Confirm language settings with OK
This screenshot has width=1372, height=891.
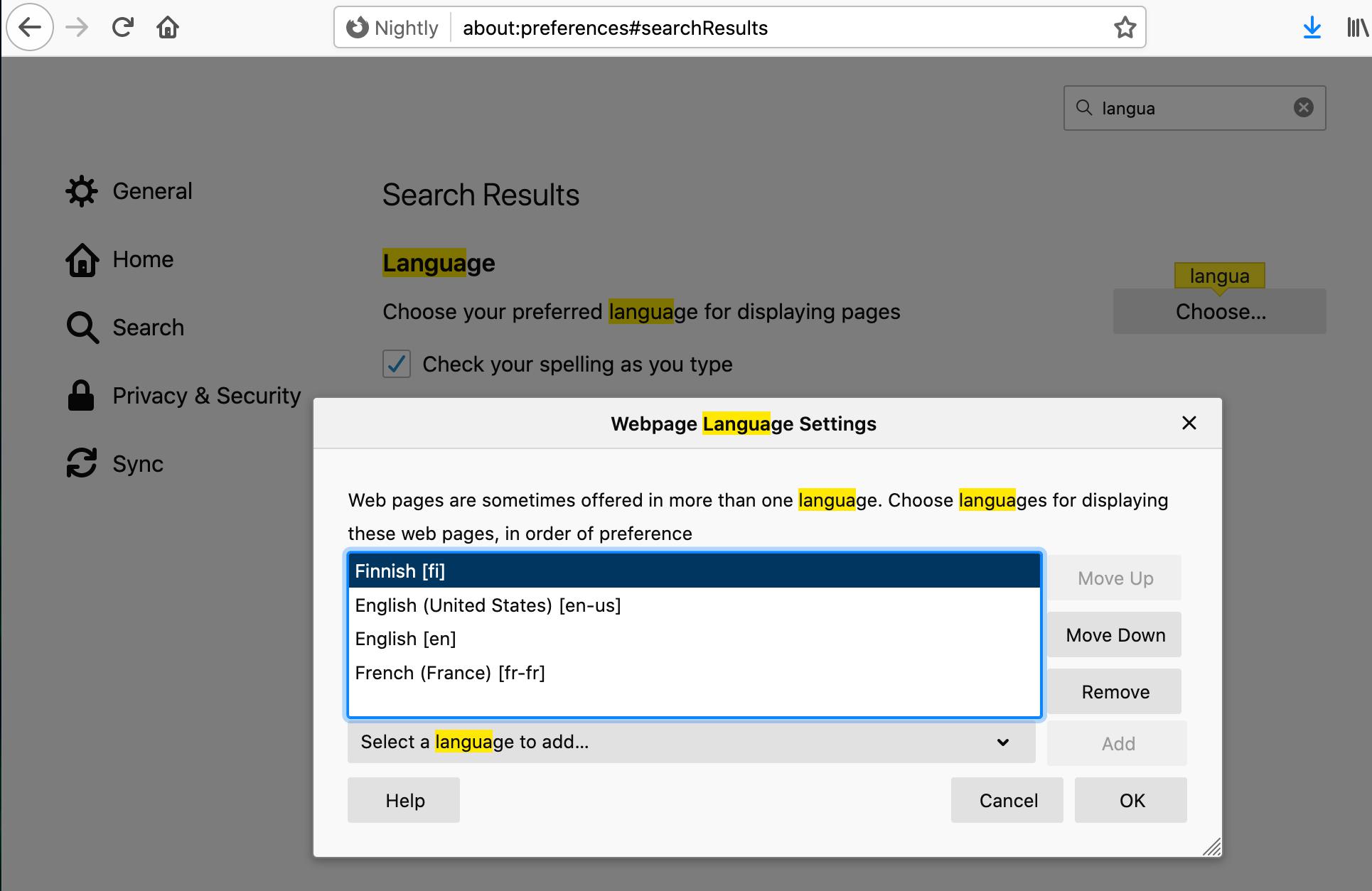(1130, 800)
